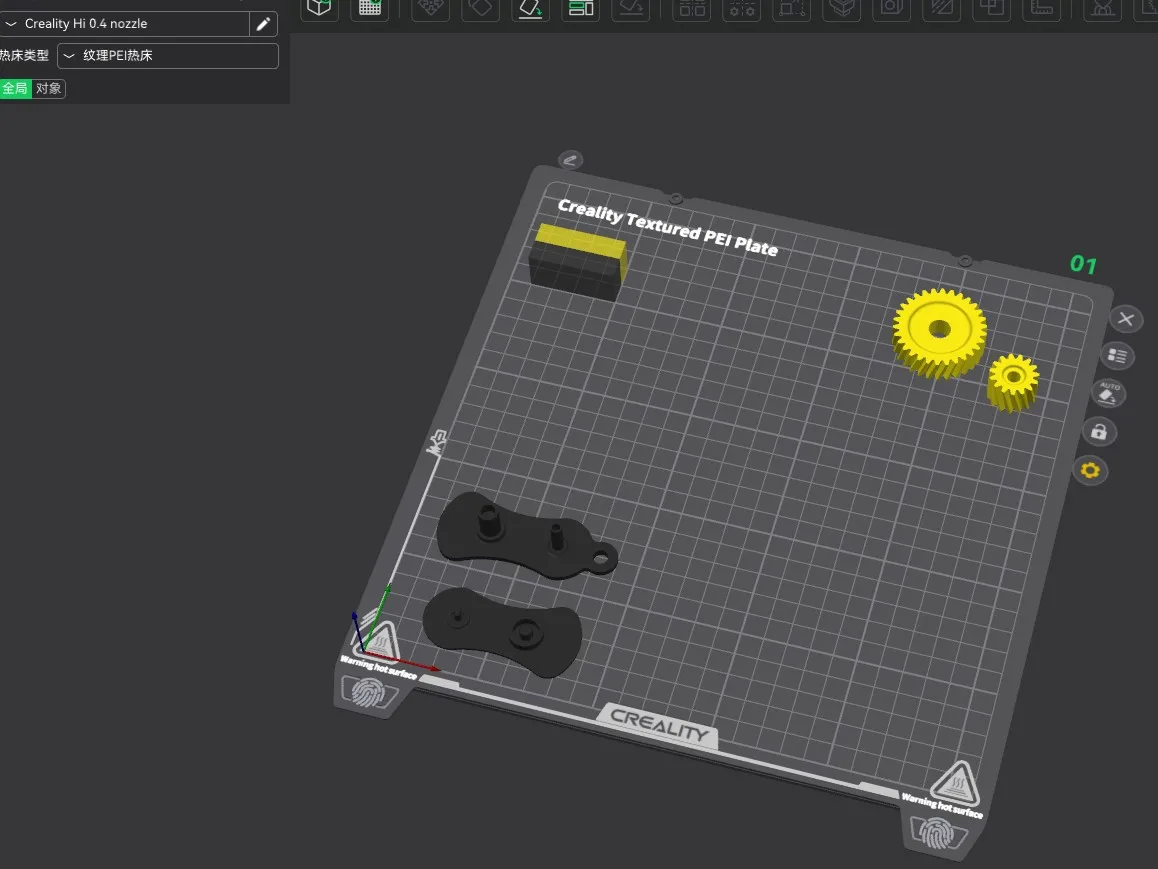
Task: Open the 纹理PEI热床 bed type dropdown
Action: click(168, 55)
